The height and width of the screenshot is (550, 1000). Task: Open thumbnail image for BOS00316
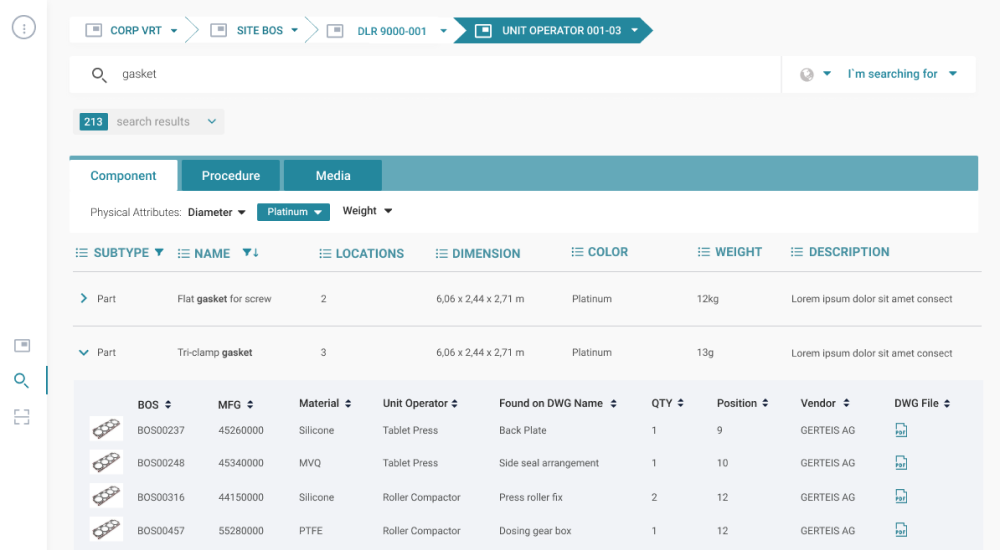(107, 496)
